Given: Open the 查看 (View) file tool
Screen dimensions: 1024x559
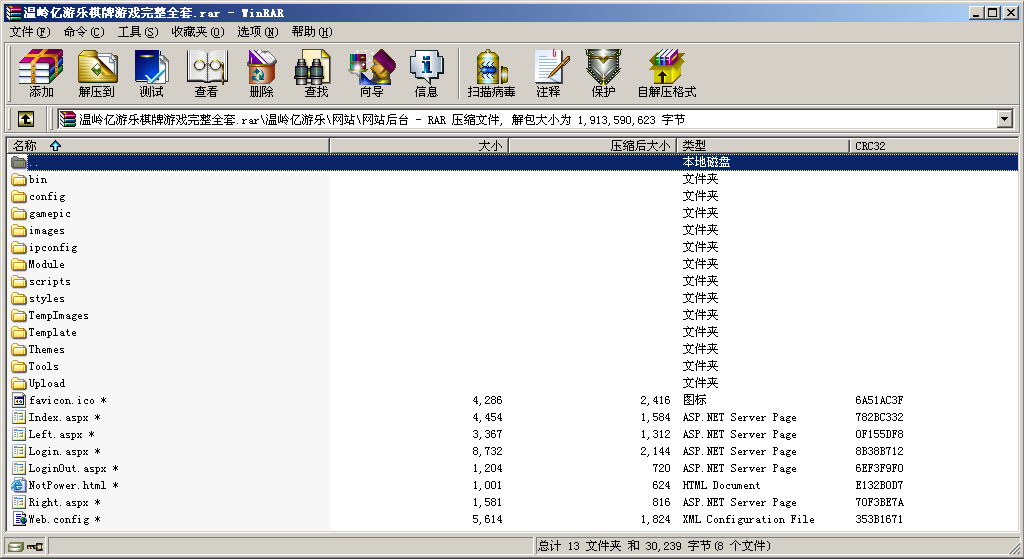Looking at the screenshot, I should pos(206,74).
